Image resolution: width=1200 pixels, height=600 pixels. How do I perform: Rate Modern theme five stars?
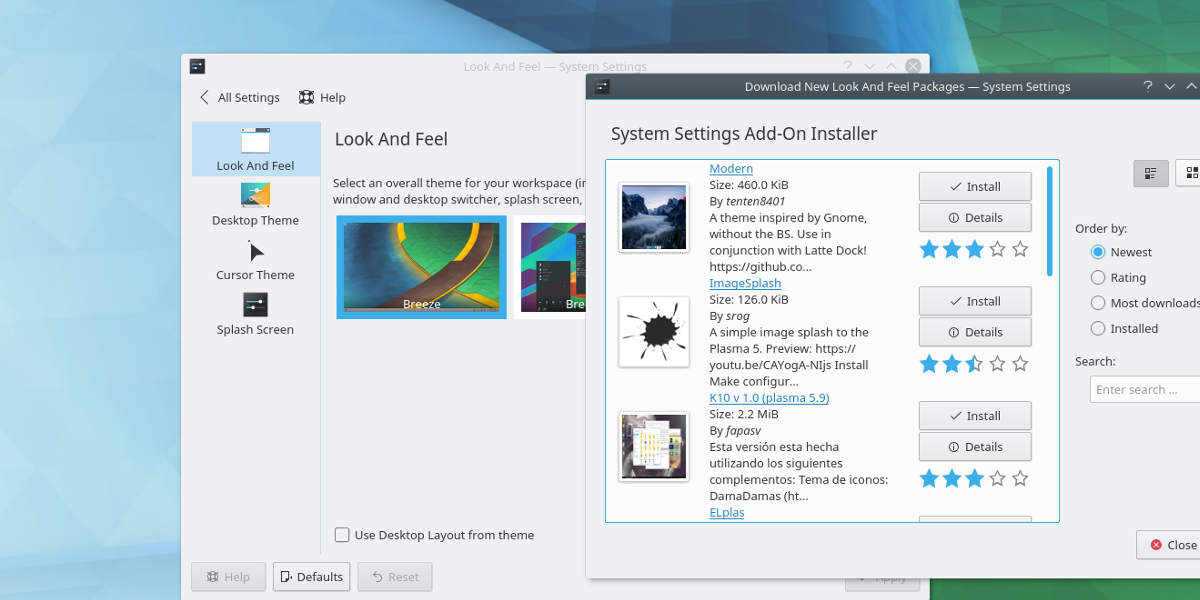pyautogui.click(x=1020, y=249)
